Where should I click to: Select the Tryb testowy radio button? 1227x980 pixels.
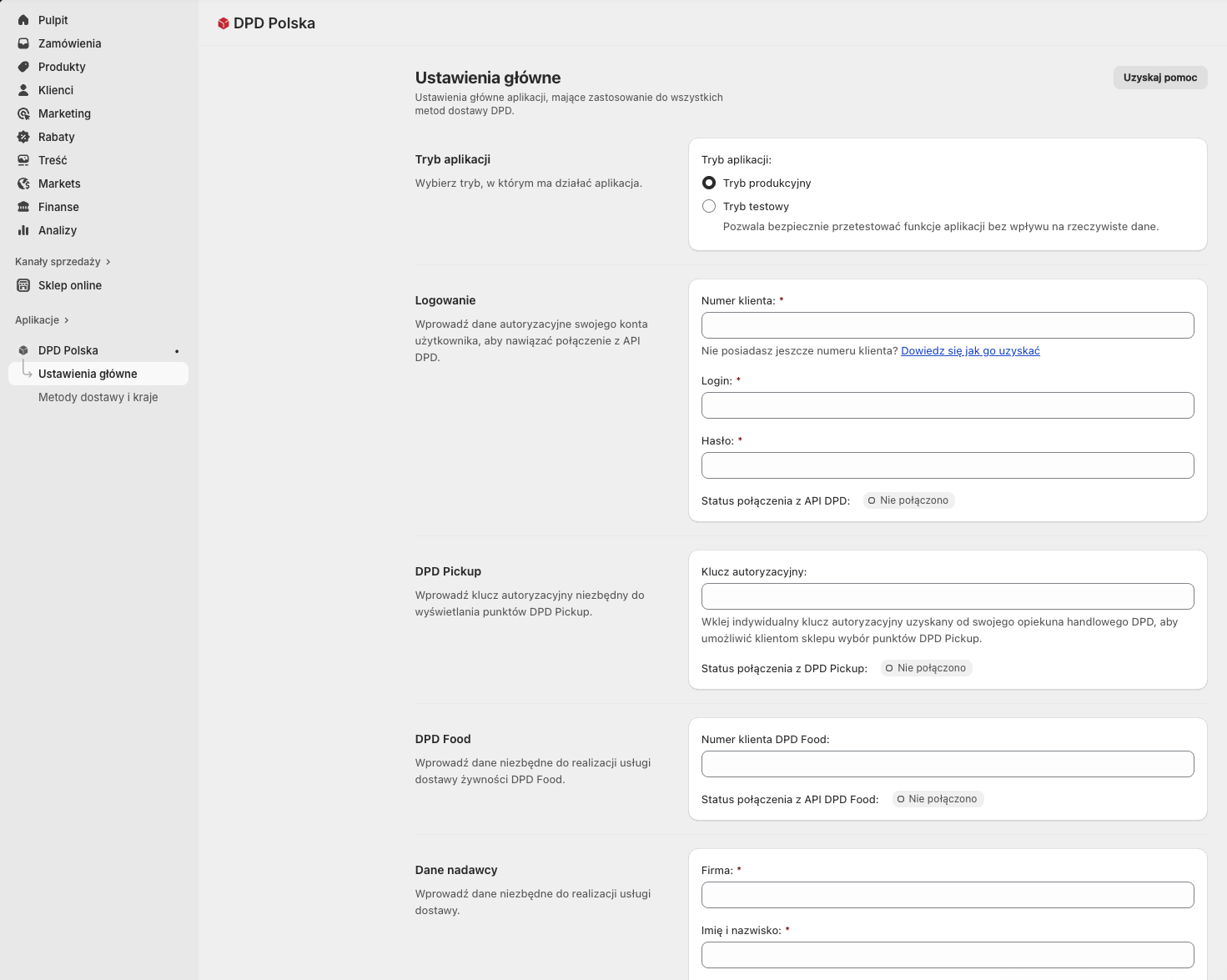pyautogui.click(x=709, y=206)
